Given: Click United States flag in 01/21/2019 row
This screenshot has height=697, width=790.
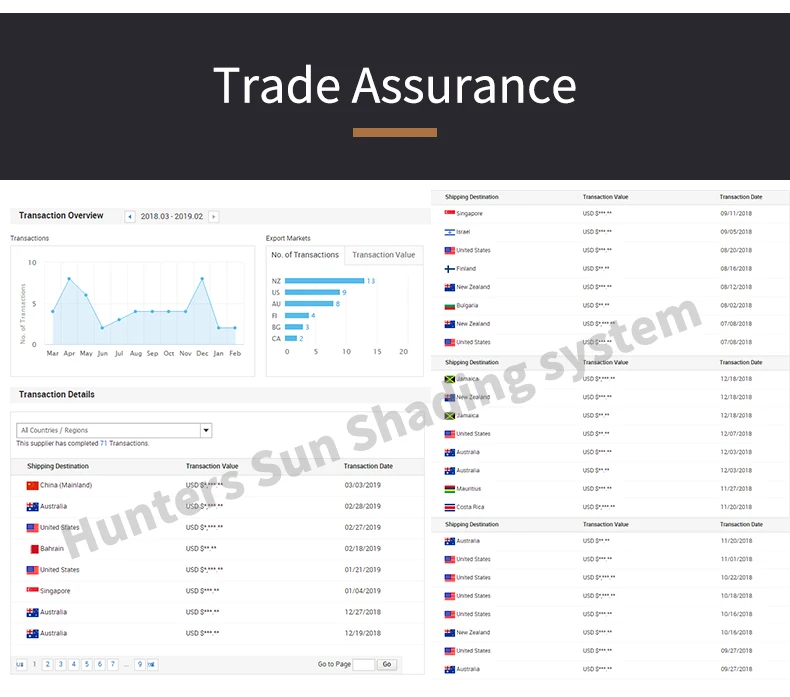Looking at the screenshot, I should point(32,570).
